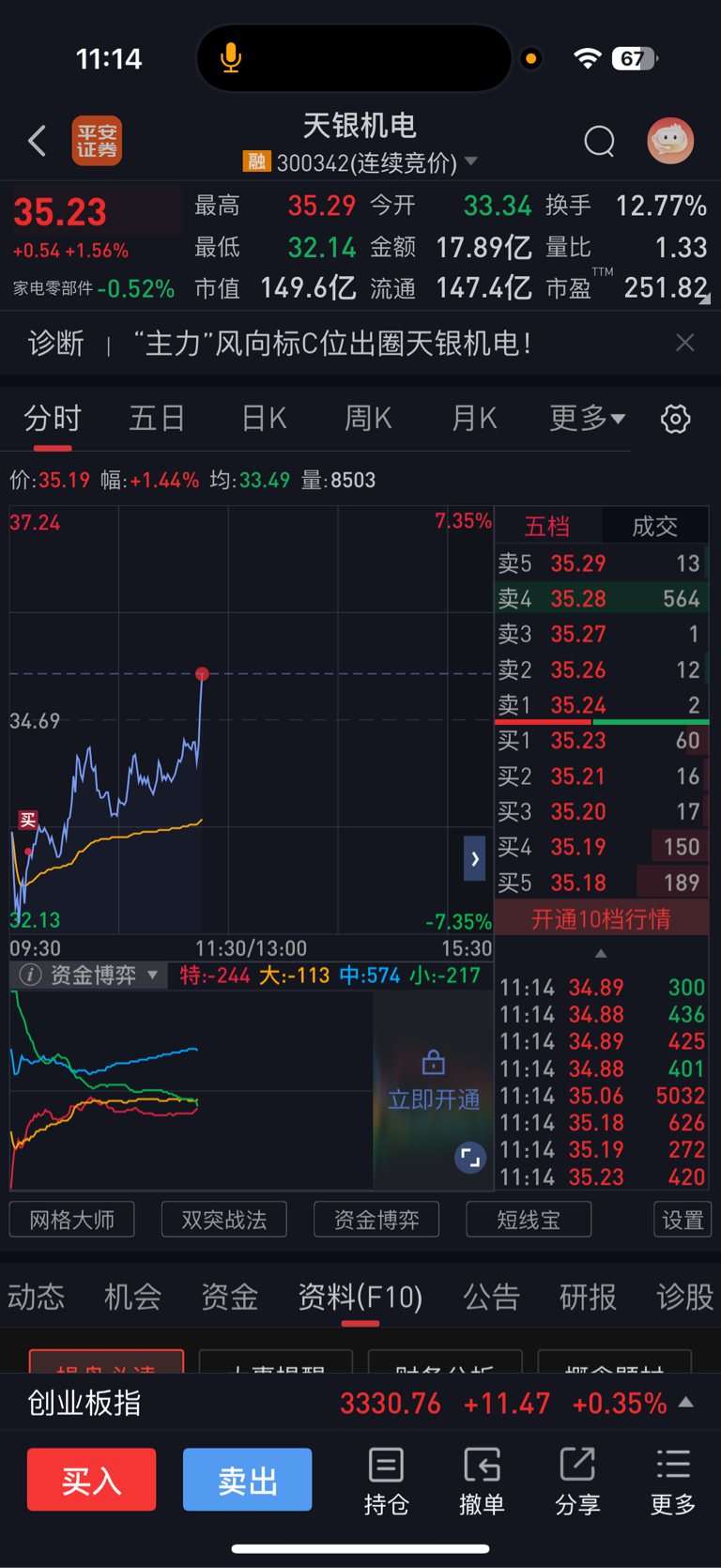
Task: Open the 机会 tab
Action: point(132,1297)
